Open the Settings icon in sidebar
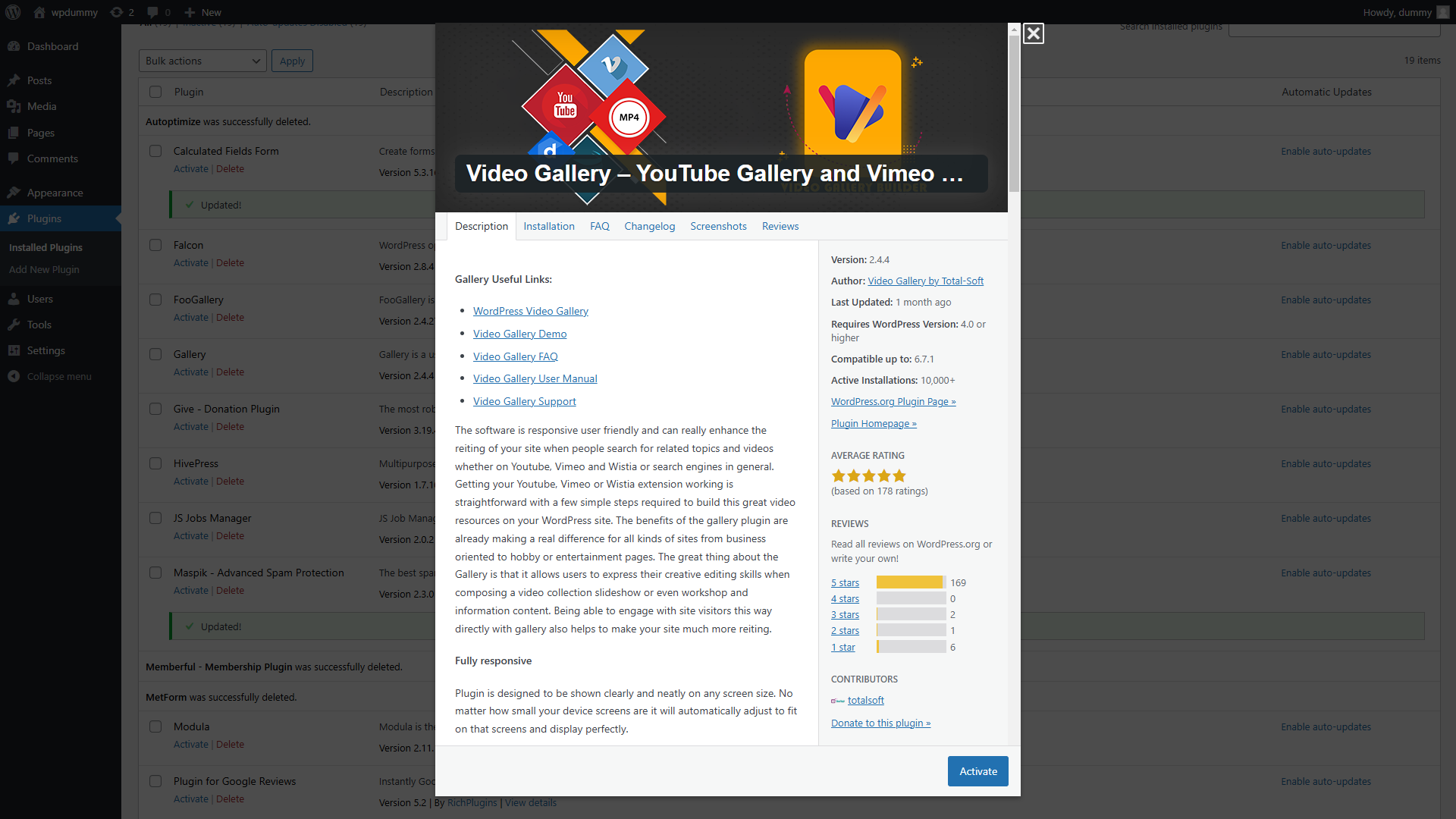Image resolution: width=1456 pixels, height=819 pixels. 14,350
